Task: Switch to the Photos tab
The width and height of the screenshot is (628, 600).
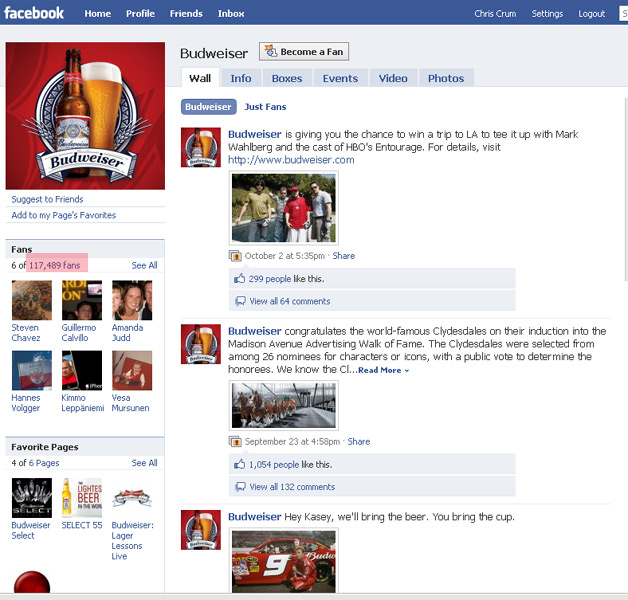Action: [x=446, y=78]
